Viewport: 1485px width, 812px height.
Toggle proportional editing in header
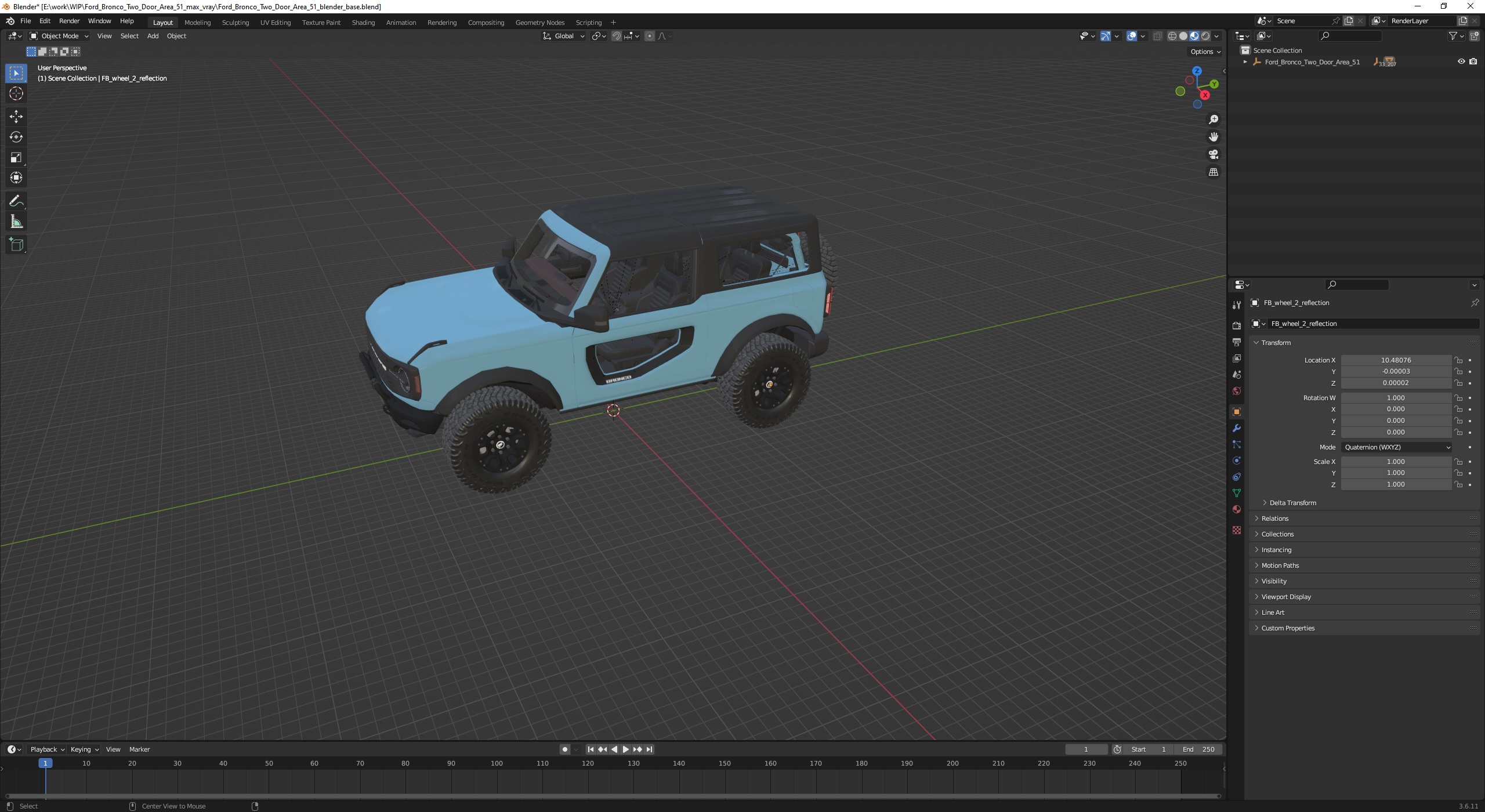[x=650, y=36]
